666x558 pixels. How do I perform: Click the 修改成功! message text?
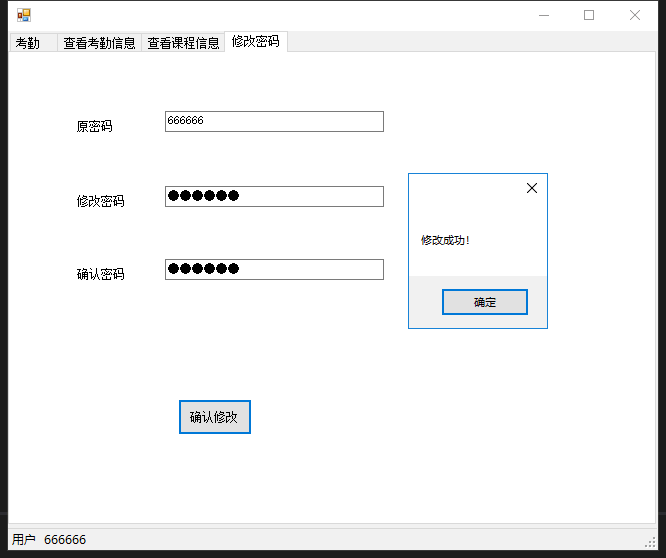pyautogui.click(x=445, y=240)
